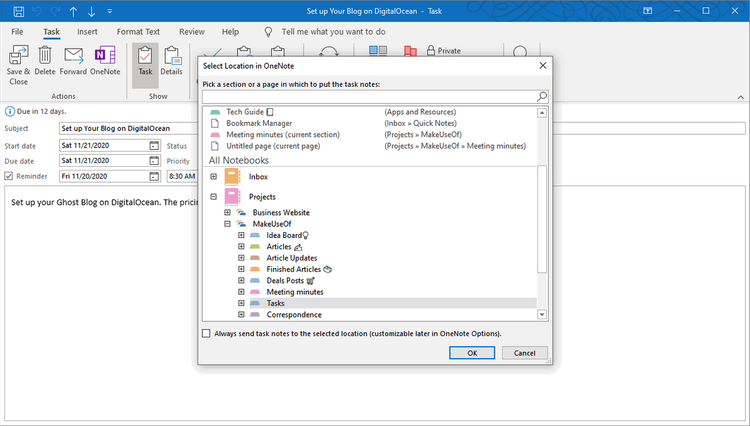The image size is (750, 426).
Task: Select Meeting minutes (current section)
Action: tap(283, 135)
